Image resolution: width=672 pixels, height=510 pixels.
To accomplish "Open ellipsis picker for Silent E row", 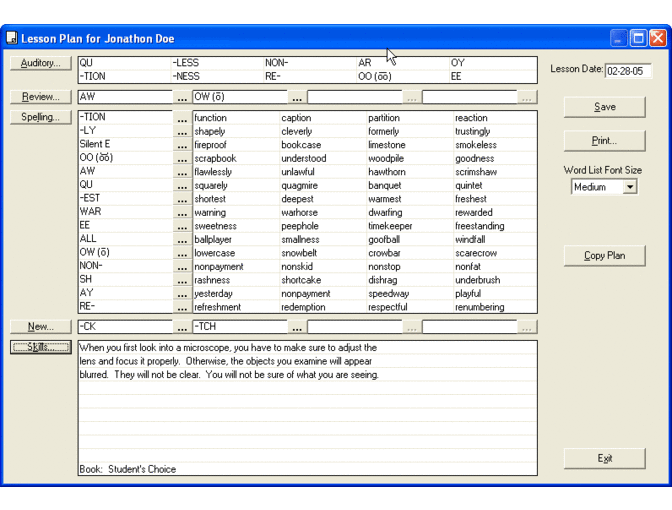I will point(182,145).
